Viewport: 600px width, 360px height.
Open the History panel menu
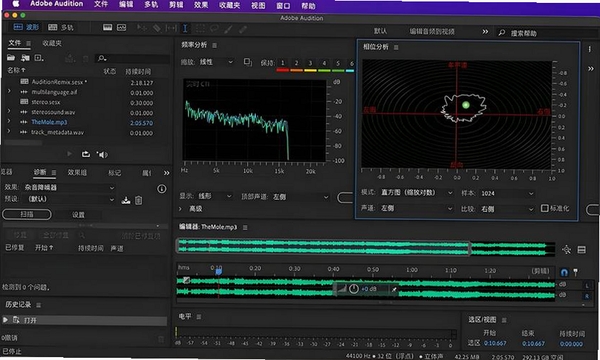click(38, 305)
